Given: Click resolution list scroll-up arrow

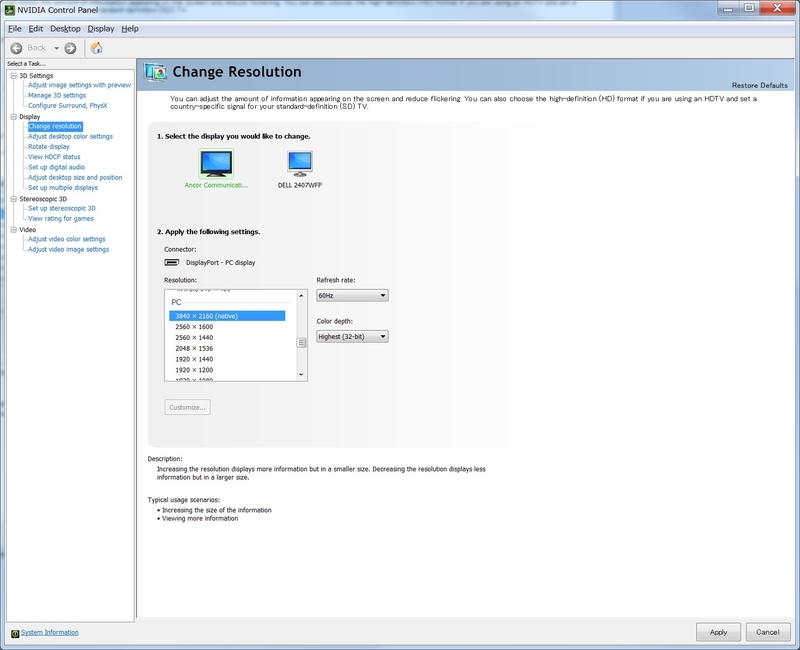Looking at the screenshot, I should point(301,295).
